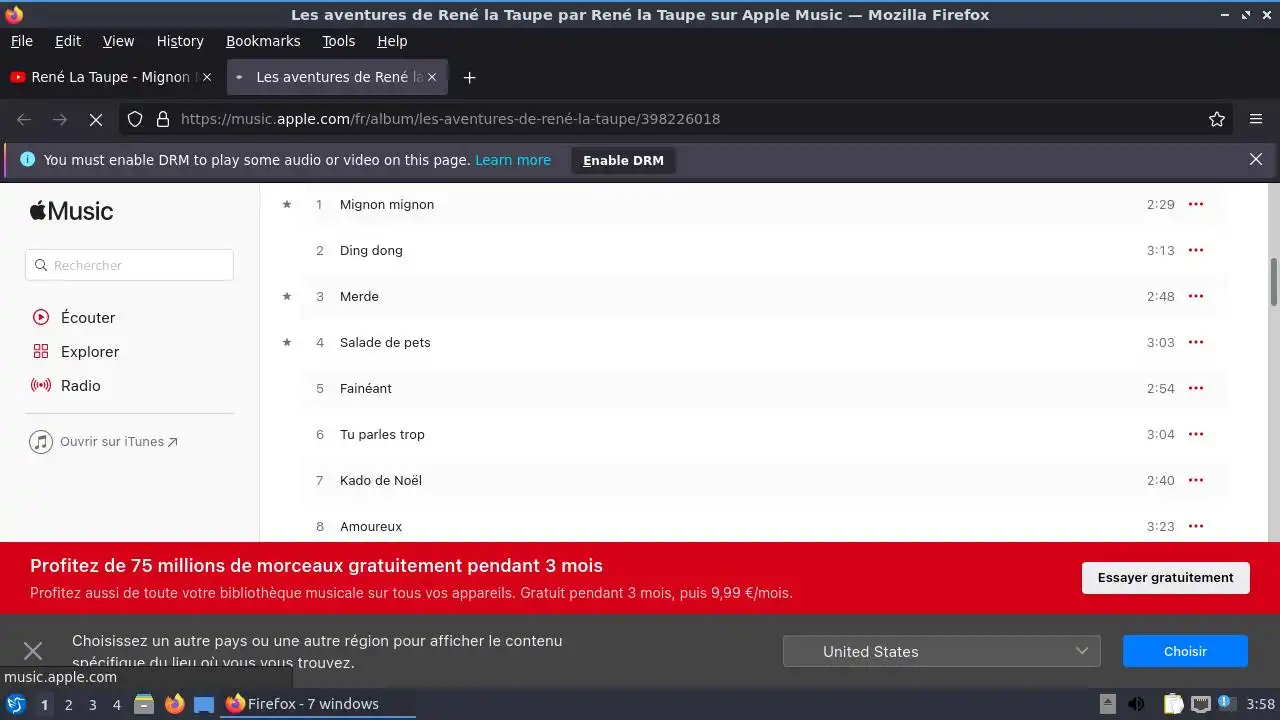This screenshot has width=1280, height=720.
Task: Click the Écouter play circle icon
Action: point(41,317)
